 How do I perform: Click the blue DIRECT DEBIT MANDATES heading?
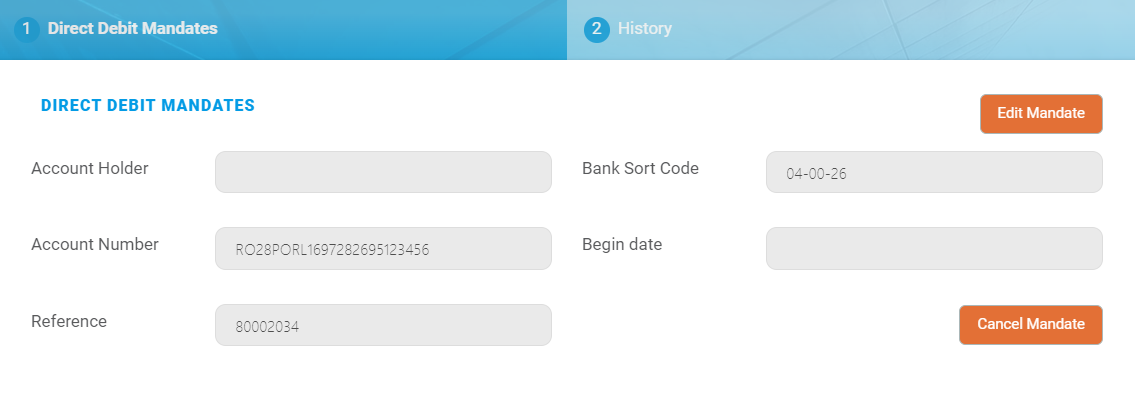(148, 106)
